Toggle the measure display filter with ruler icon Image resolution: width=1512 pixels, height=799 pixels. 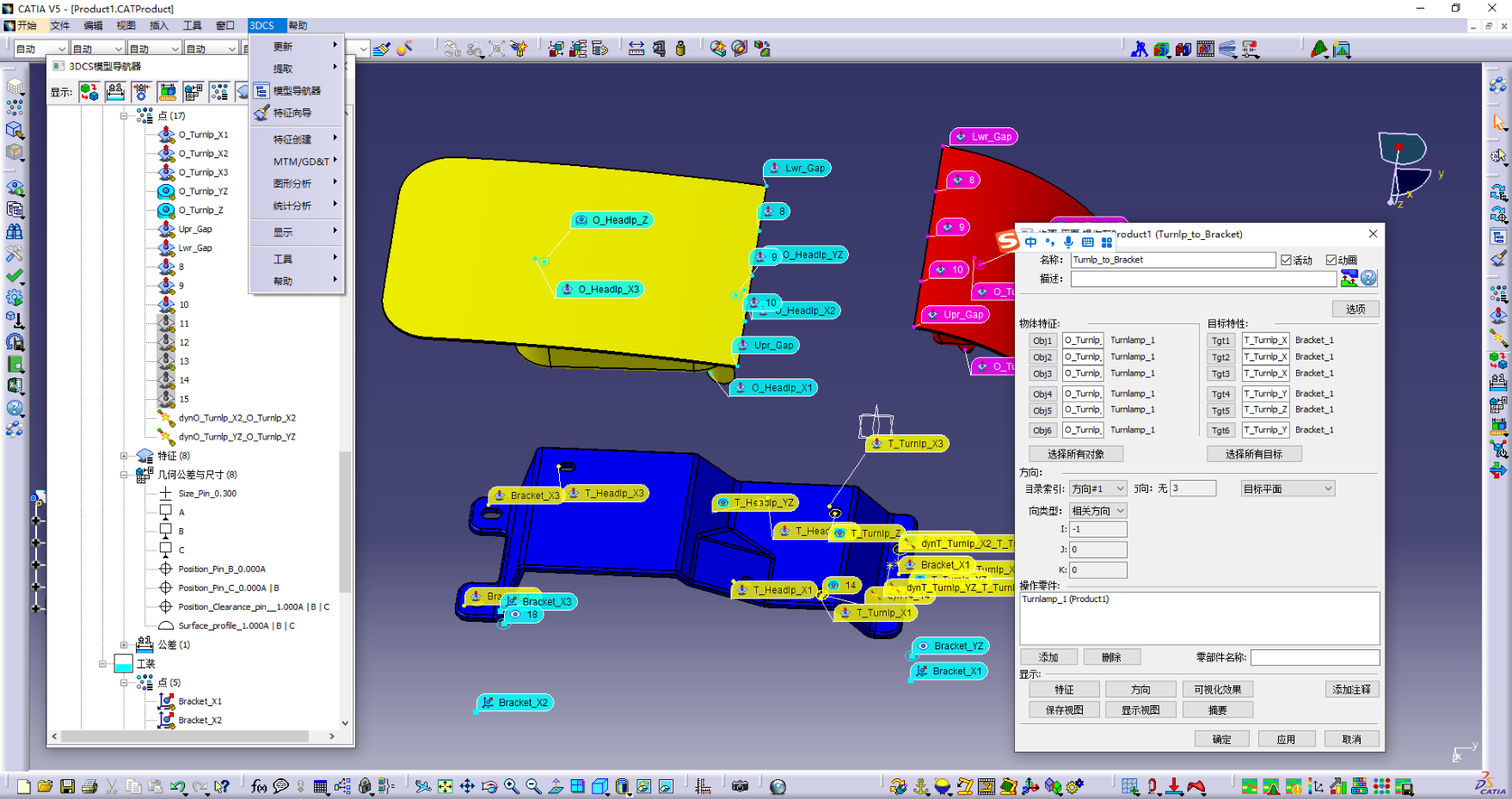click(x=168, y=91)
